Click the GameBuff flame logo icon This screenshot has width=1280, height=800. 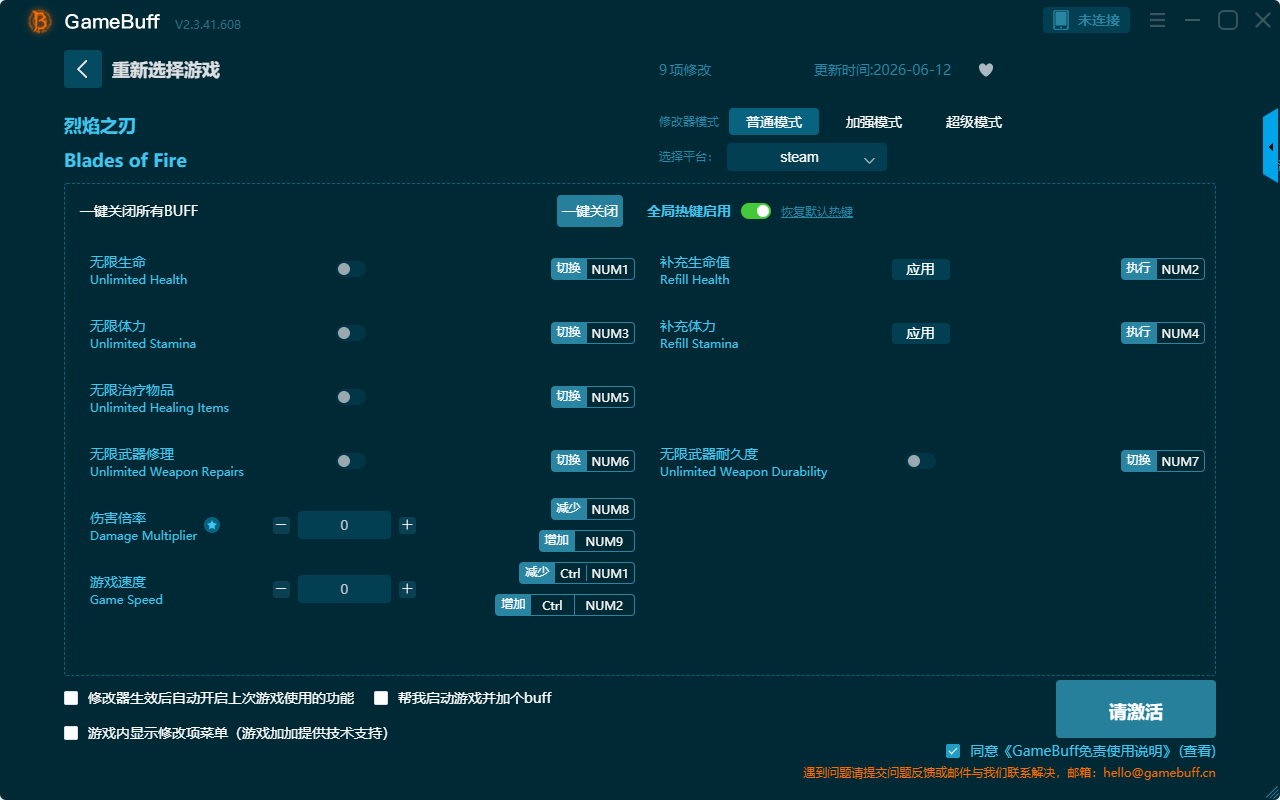click(x=40, y=21)
